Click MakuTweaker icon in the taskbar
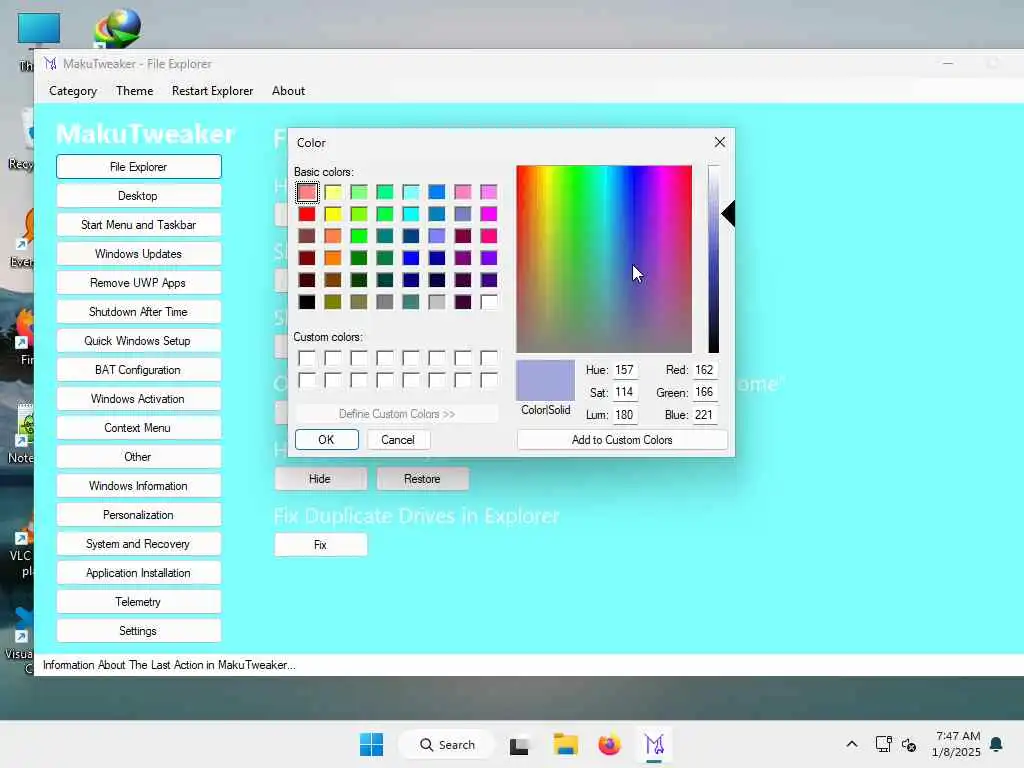1024x768 pixels. tap(654, 744)
